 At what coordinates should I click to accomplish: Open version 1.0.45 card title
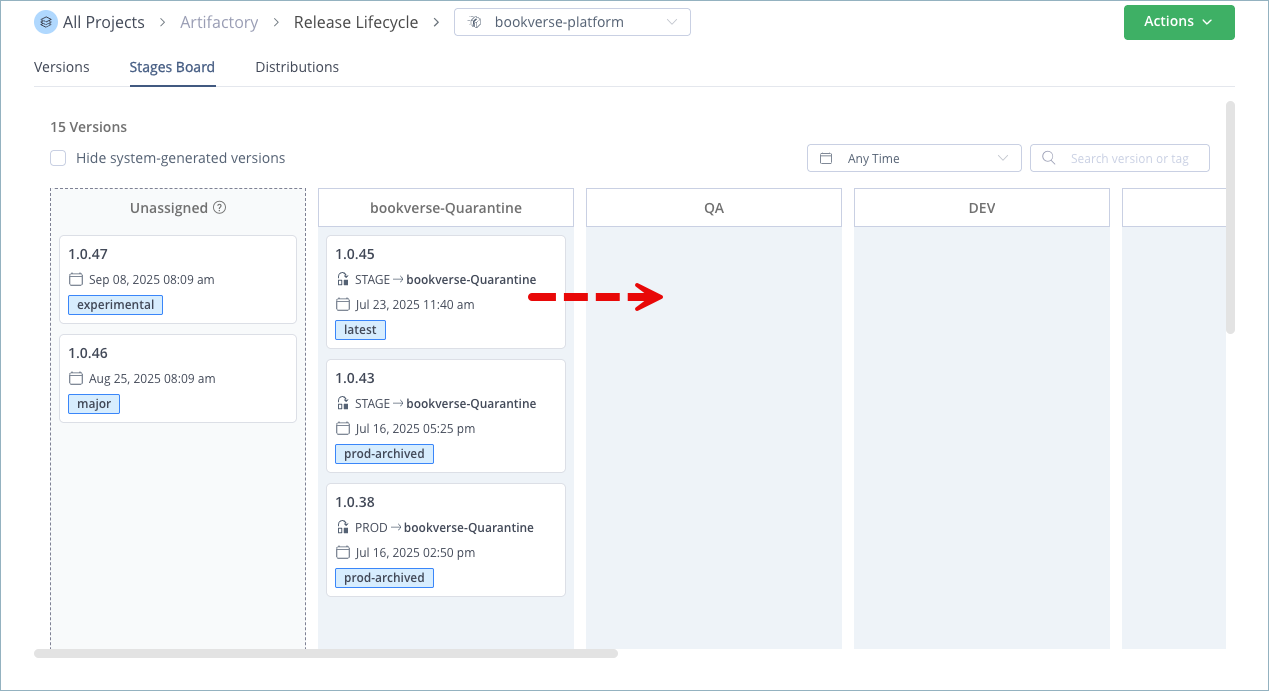[355, 254]
